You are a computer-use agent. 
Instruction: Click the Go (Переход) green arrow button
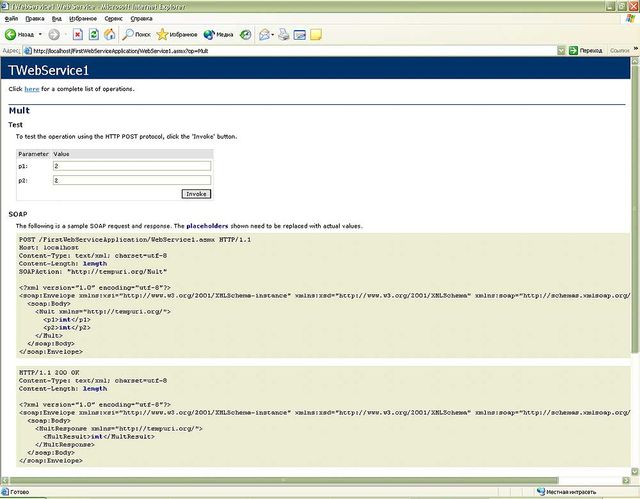click(x=573, y=51)
